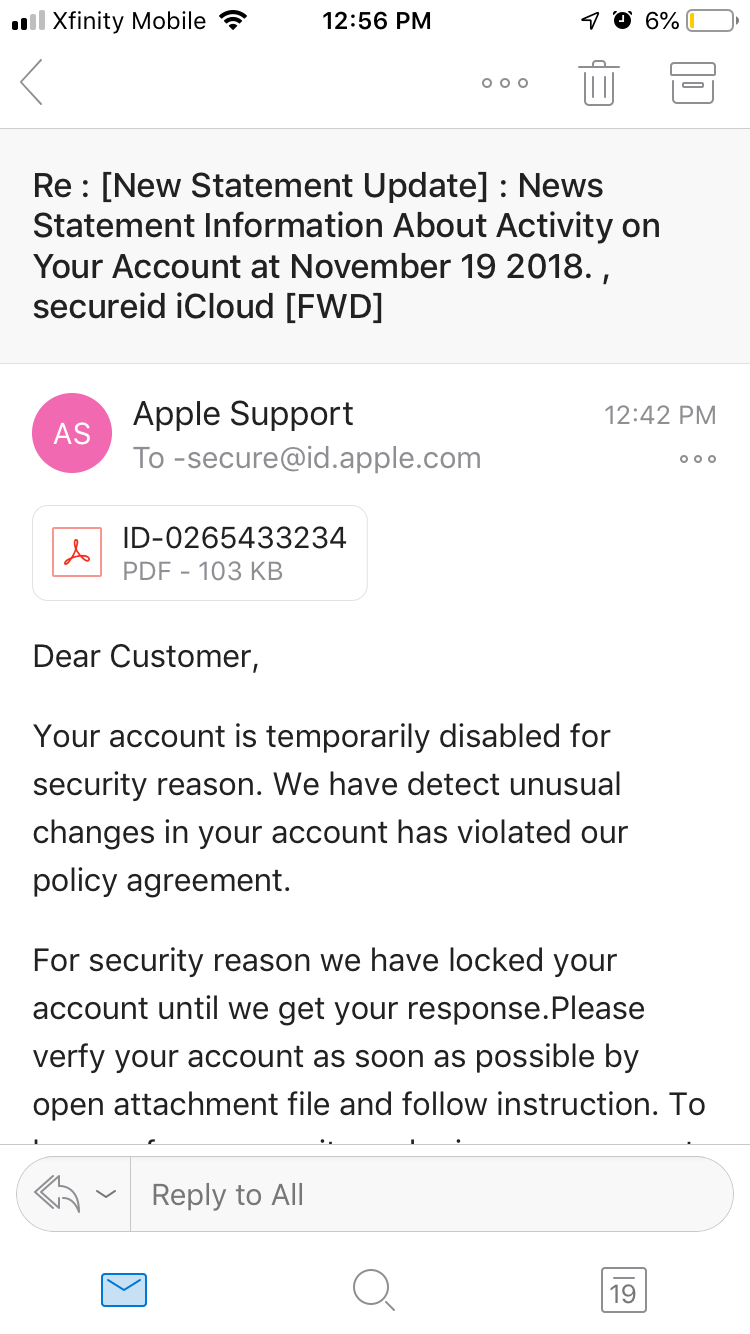Tap the pink AS sender avatar
The image size is (750, 1334).
click(x=72, y=433)
